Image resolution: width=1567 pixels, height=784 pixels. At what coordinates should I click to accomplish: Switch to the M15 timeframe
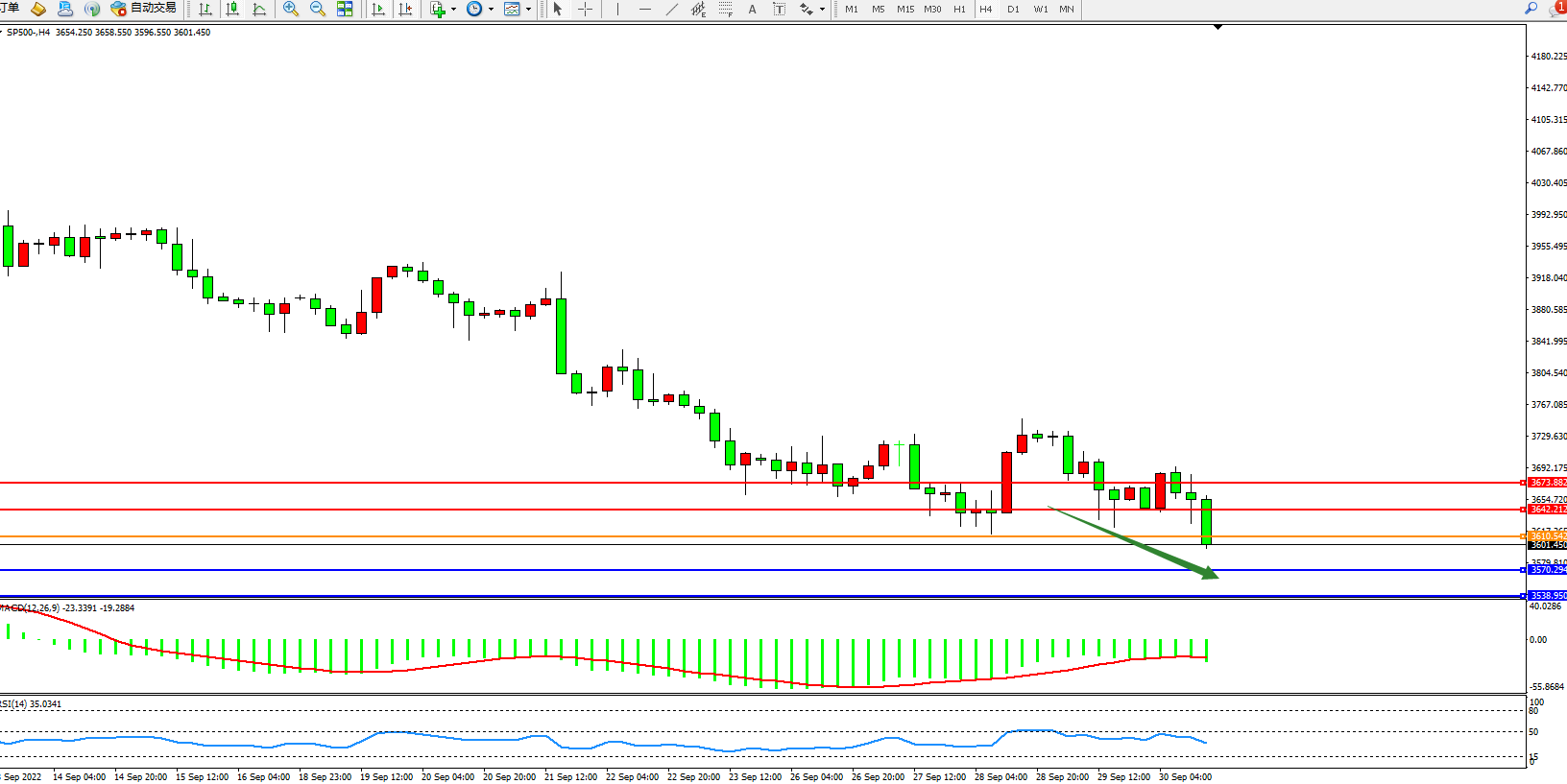[x=904, y=9]
